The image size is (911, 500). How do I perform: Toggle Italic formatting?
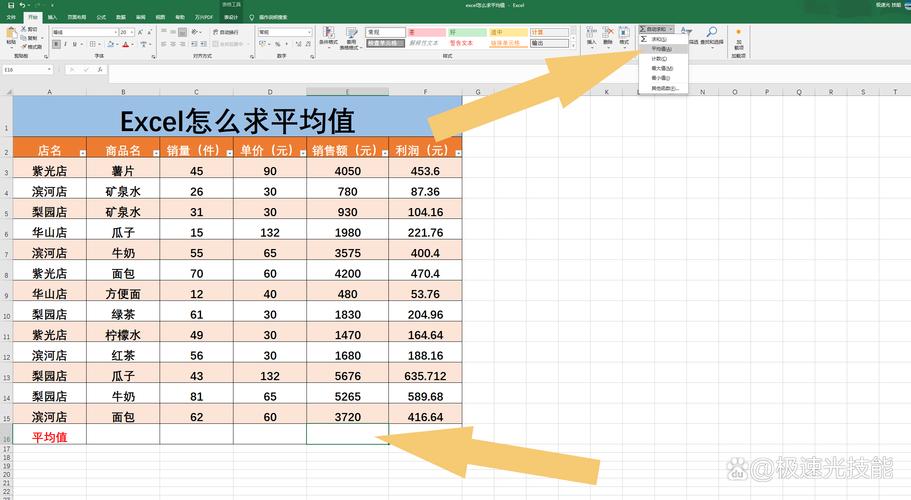(x=65, y=44)
